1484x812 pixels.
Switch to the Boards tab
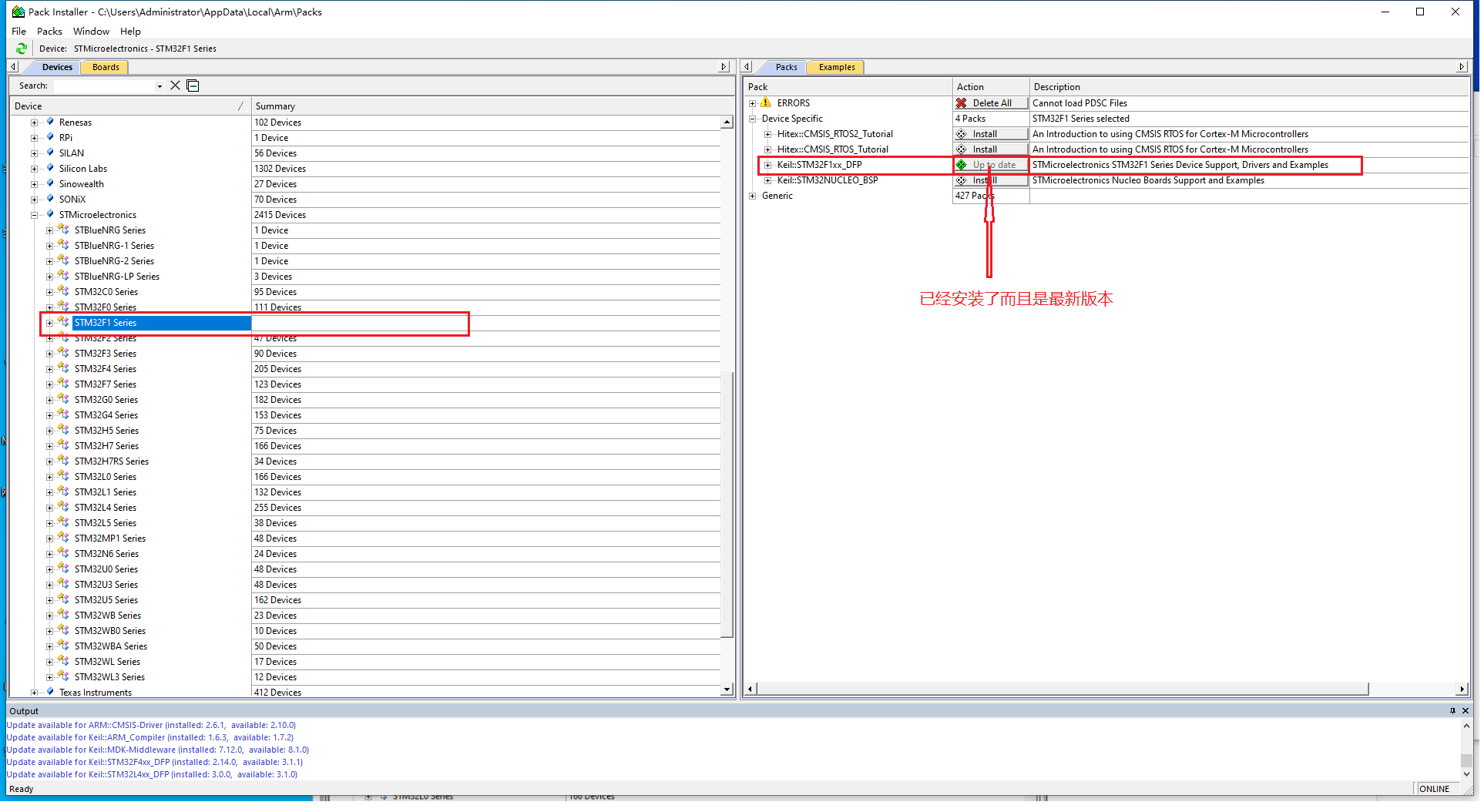(106, 67)
